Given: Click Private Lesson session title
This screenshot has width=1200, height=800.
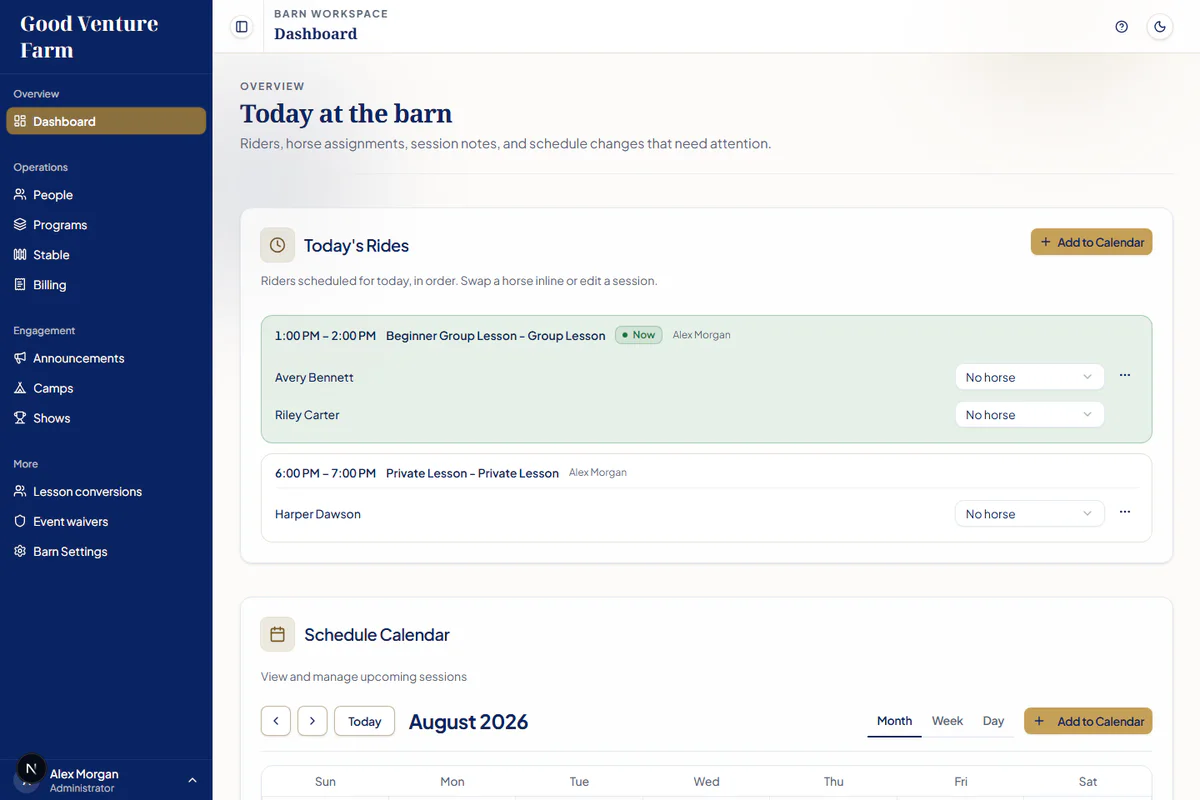Looking at the screenshot, I should (472, 473).
